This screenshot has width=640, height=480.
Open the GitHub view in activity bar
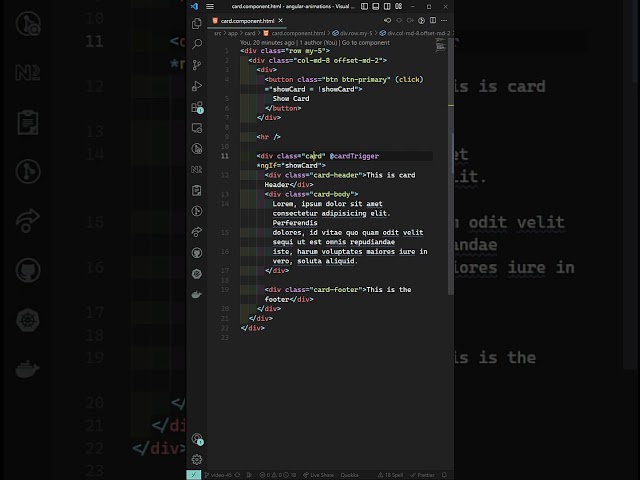(197, 253)
